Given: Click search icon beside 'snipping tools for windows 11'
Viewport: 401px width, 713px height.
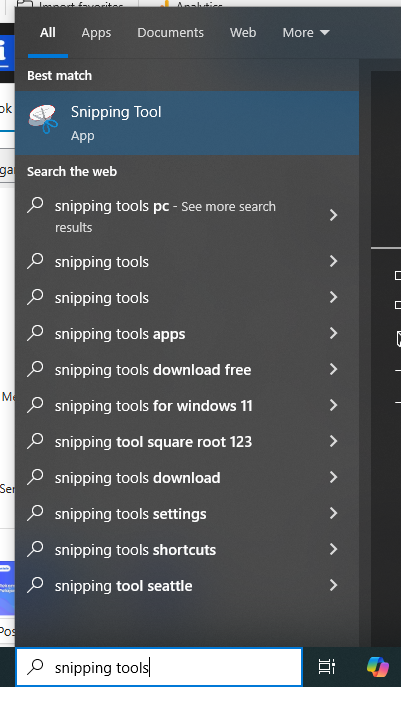Looking at the screenshot, I should tap(35, 405).
